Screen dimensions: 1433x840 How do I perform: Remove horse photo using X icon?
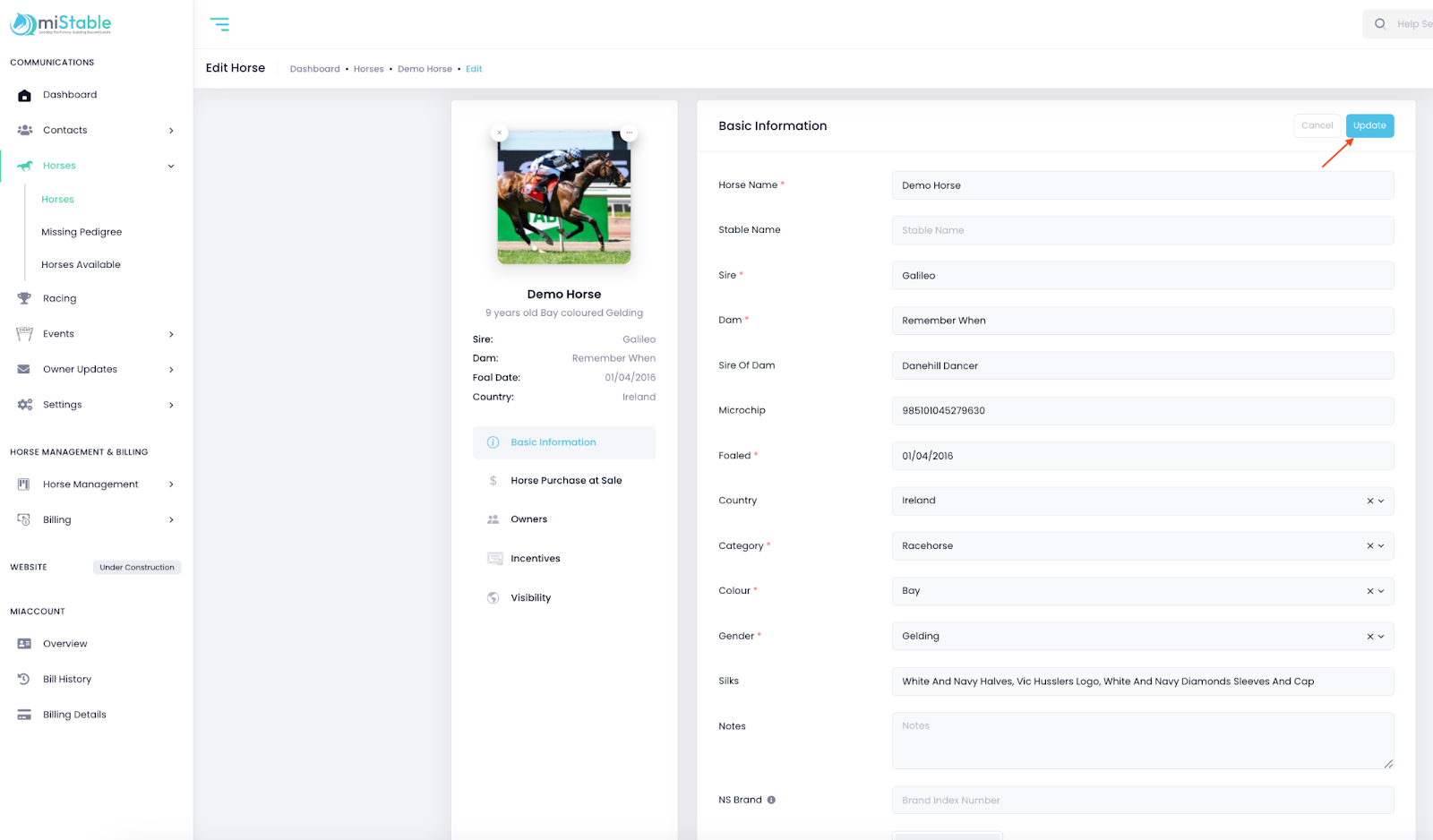click(499, 133)
